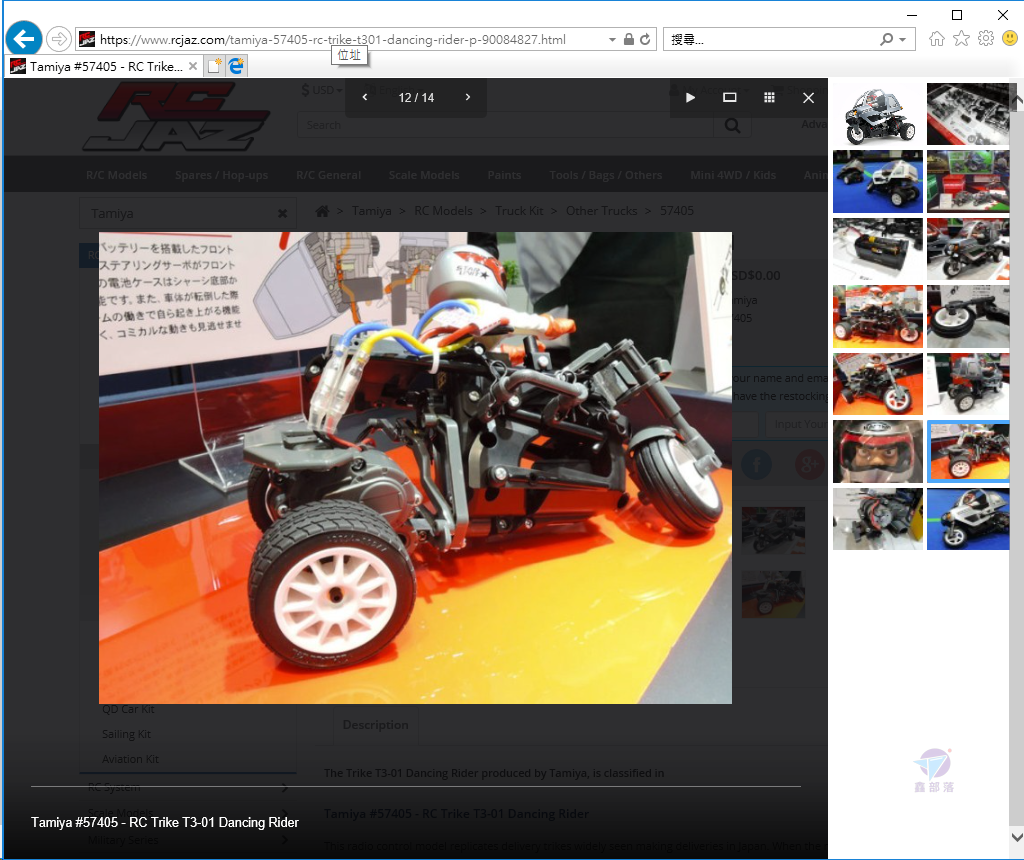Click the main enlarged trike photo
The image size is (1024, 860).
[x=415, y=468]
